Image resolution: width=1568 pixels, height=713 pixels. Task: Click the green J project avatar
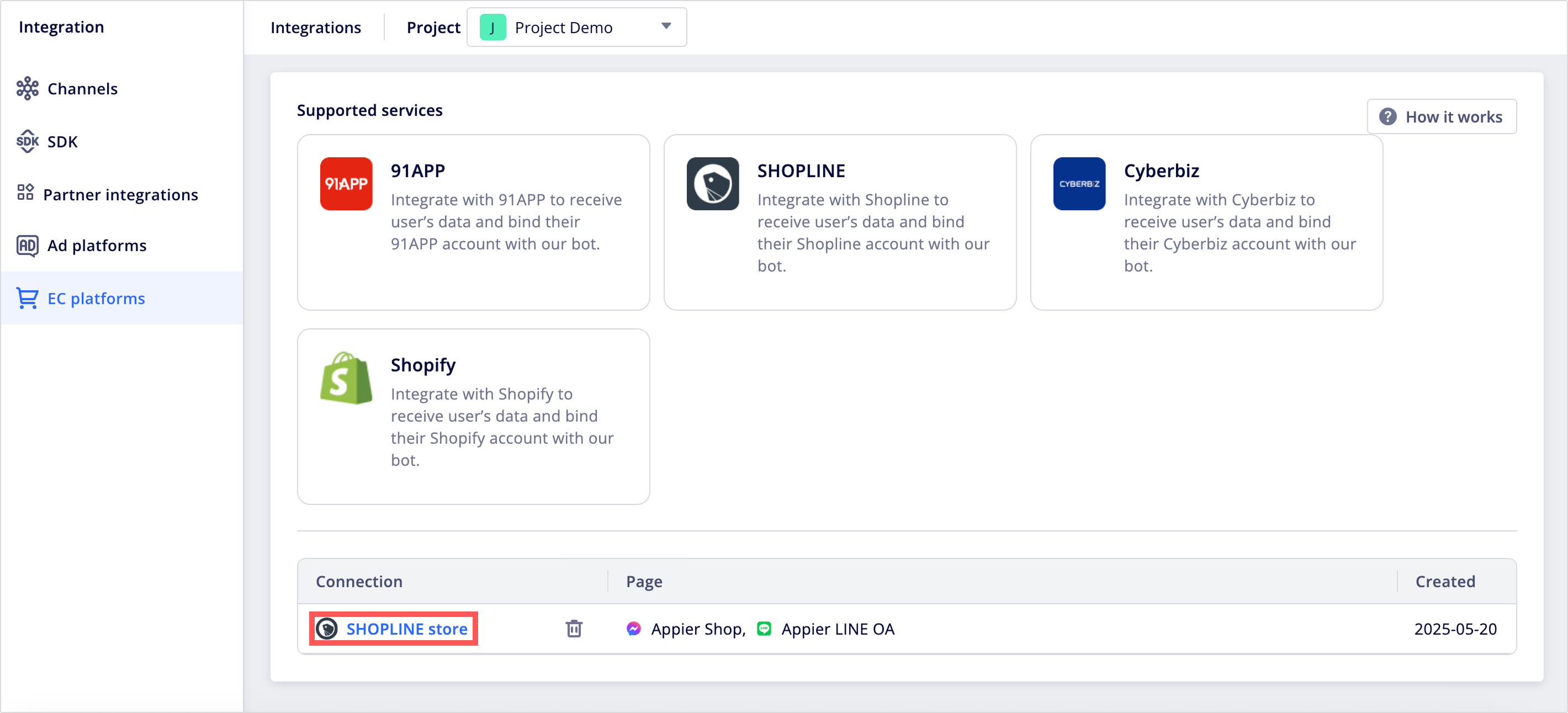click(492, 28)
